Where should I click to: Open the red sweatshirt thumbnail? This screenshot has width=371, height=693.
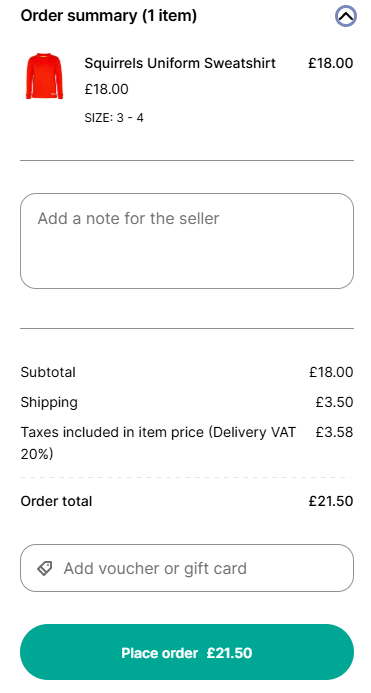click(x=44, y=76)
